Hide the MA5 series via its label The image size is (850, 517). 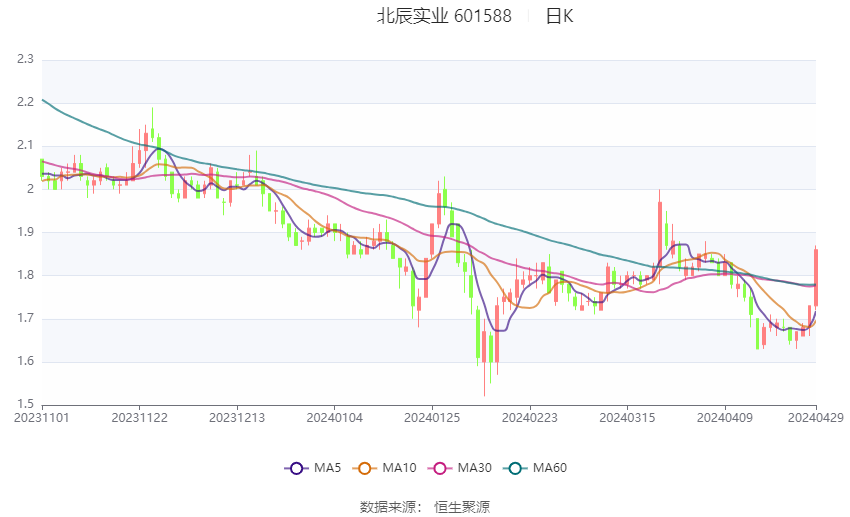pos(327,468)
